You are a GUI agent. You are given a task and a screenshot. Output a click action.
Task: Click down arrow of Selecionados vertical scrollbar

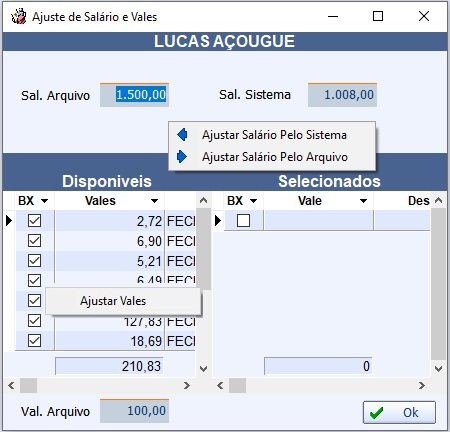point(438,368)
